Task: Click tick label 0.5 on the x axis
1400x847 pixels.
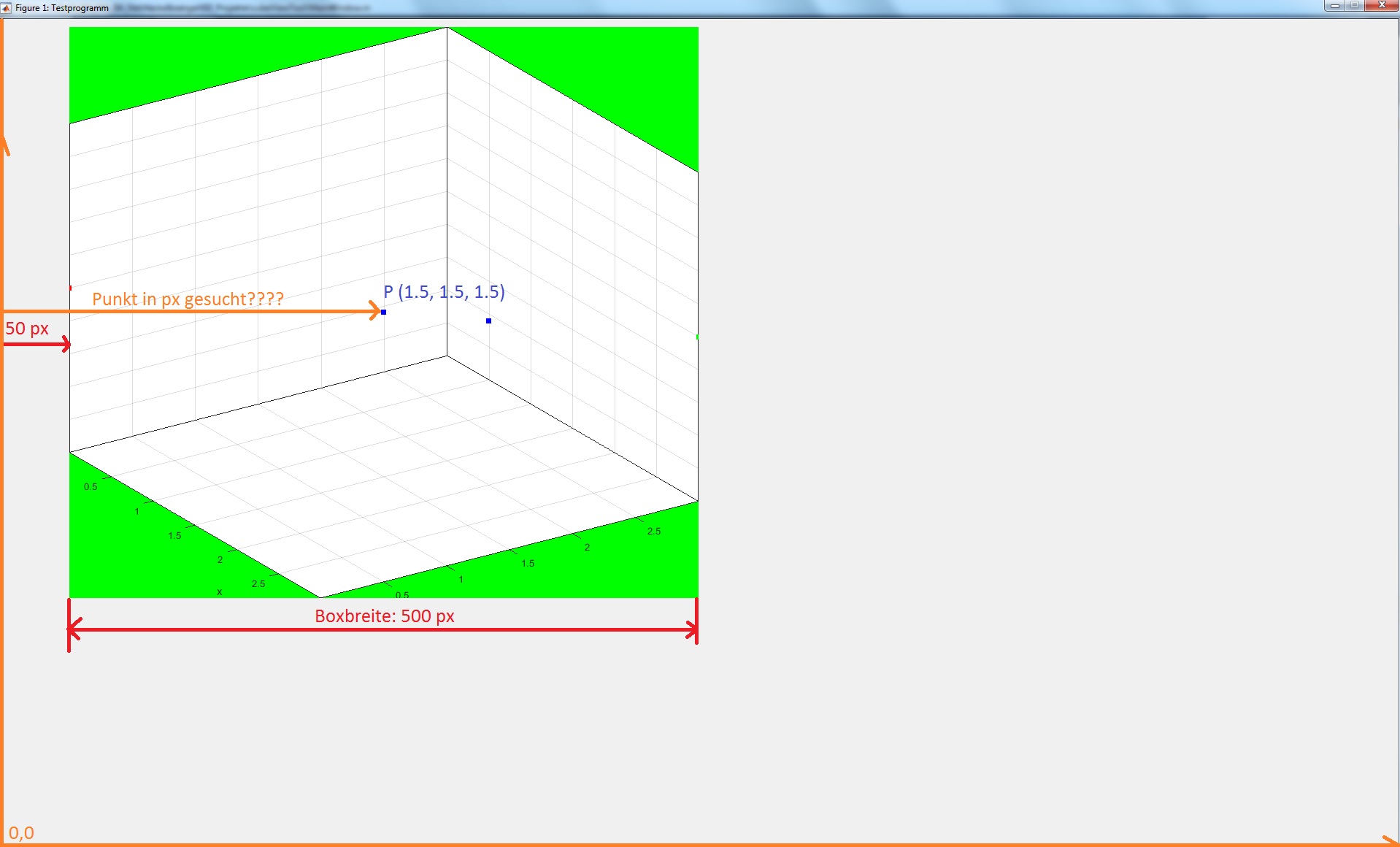Action: [91, 487]
